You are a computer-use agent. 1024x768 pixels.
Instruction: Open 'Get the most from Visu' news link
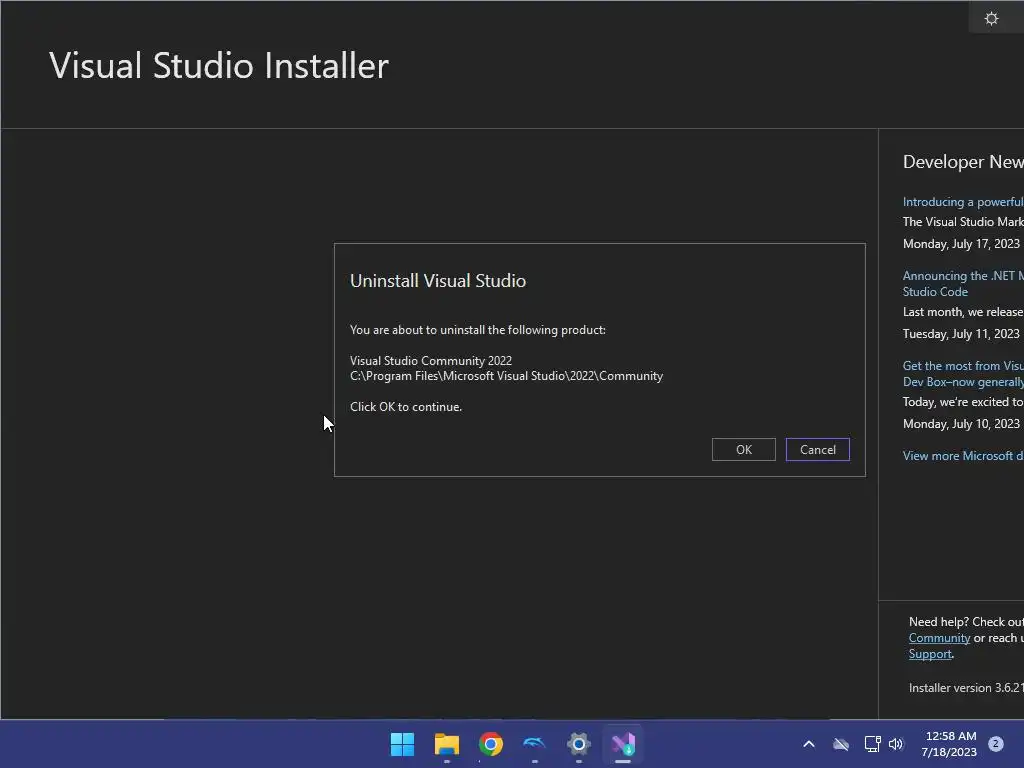[963, 374]
